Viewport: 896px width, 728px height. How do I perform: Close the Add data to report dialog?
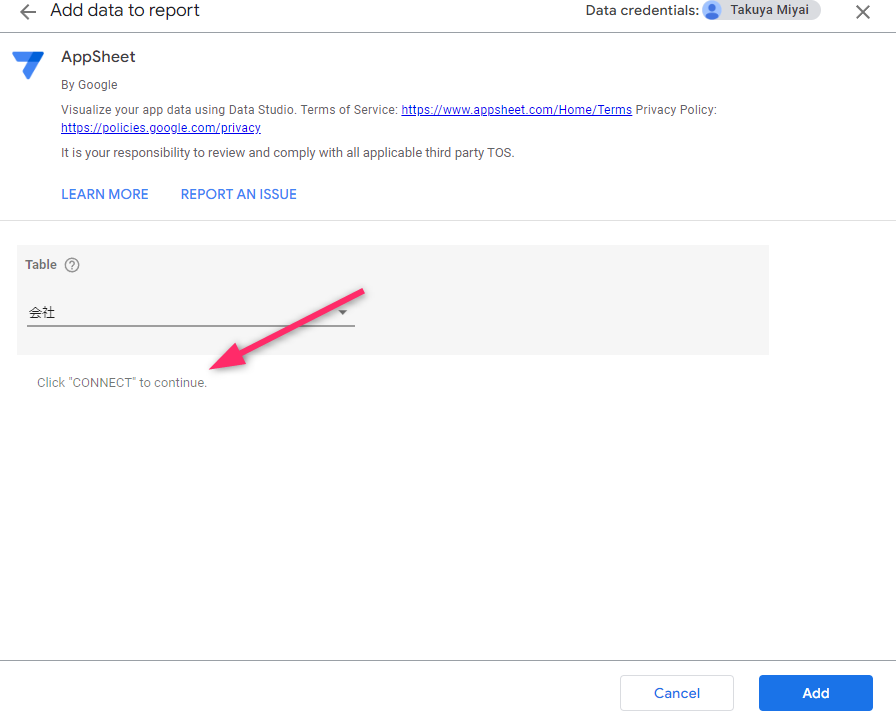862,12
